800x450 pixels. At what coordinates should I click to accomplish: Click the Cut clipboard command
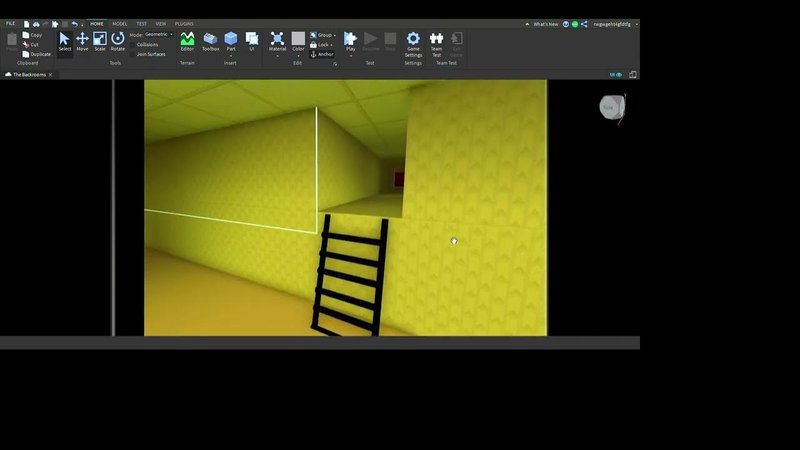pyautogui.click(x=31, y=44)
